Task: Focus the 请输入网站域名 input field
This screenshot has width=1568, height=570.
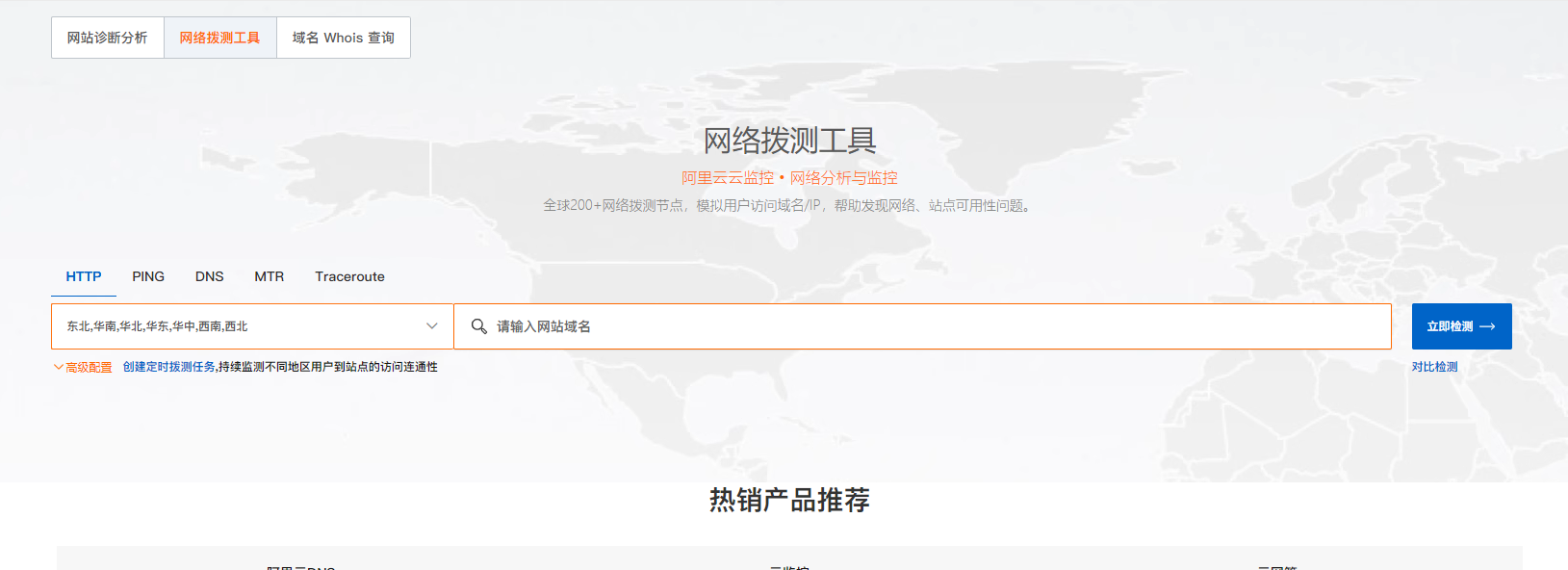Action: (922, 326)
